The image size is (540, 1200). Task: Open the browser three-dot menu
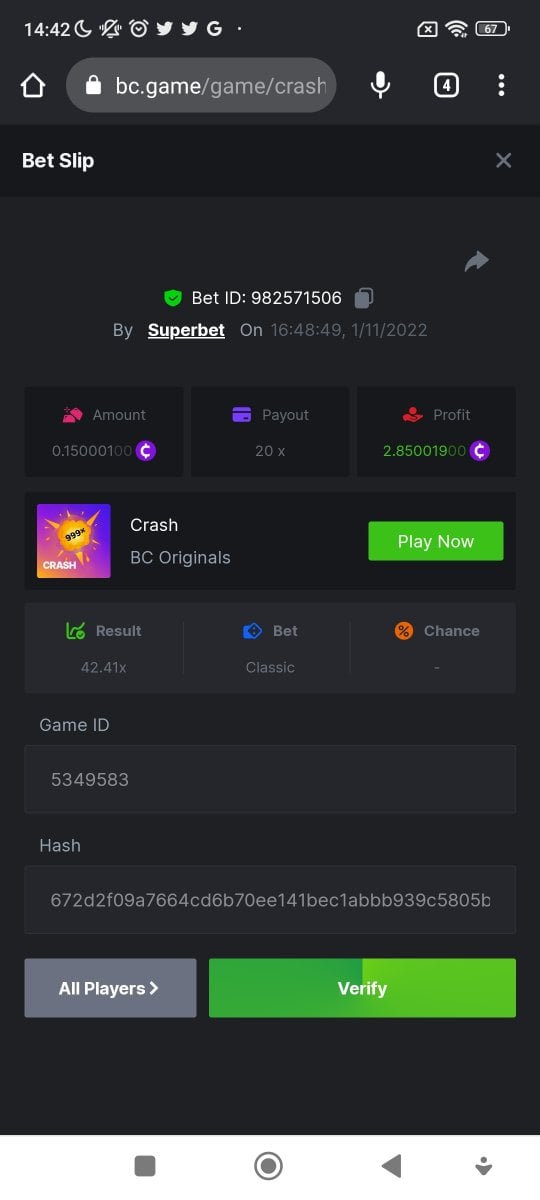coord(502,85)
